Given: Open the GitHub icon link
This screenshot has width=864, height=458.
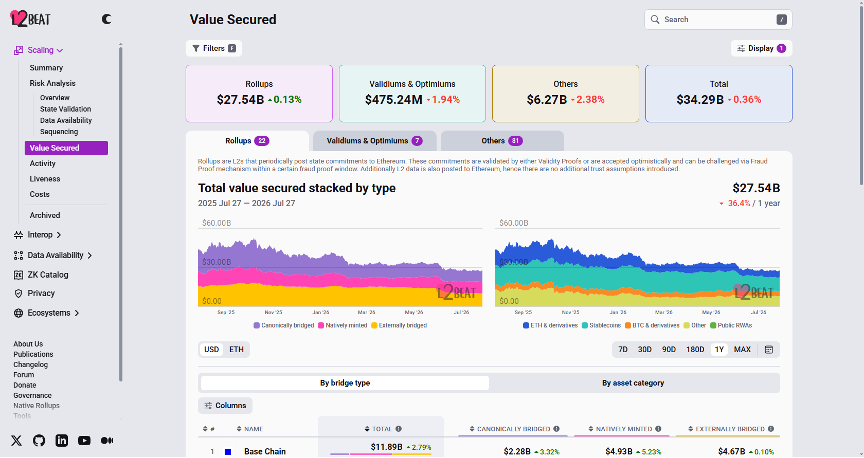Looking at the screenshot, I should pos(39,441).
